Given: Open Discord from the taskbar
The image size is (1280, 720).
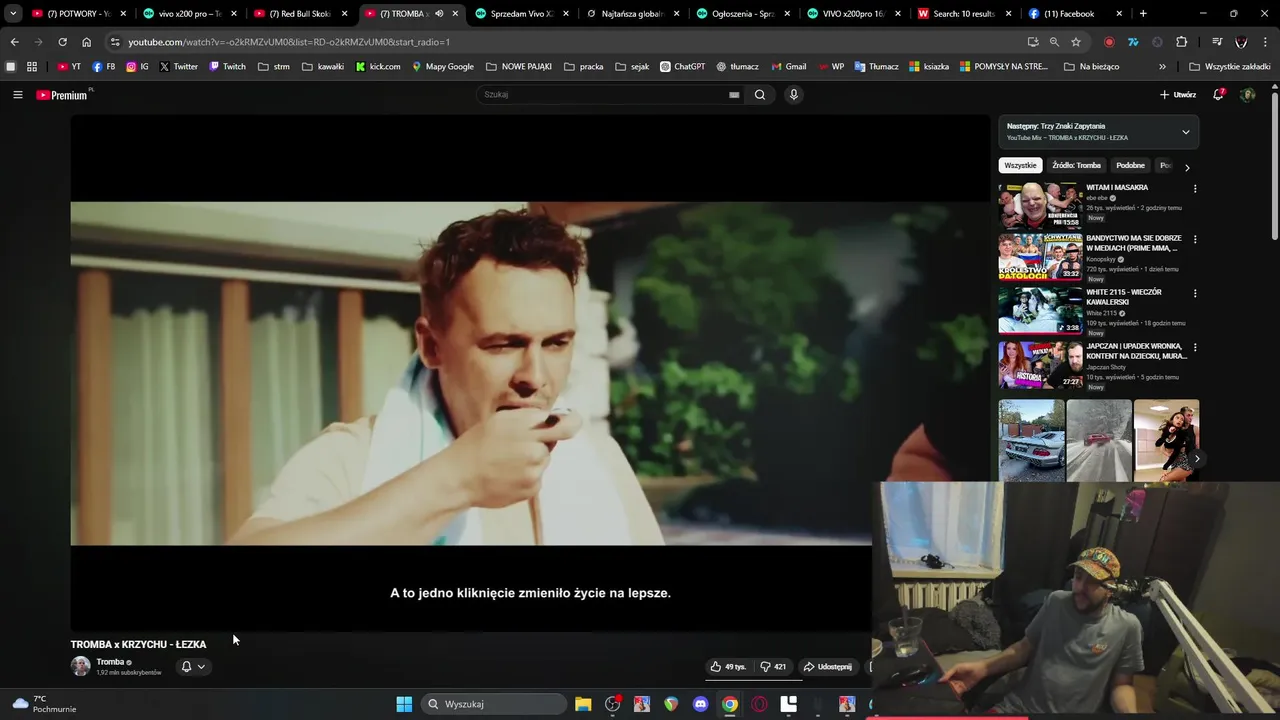Looking at the screenshot, I should click(x=701, y=704).
